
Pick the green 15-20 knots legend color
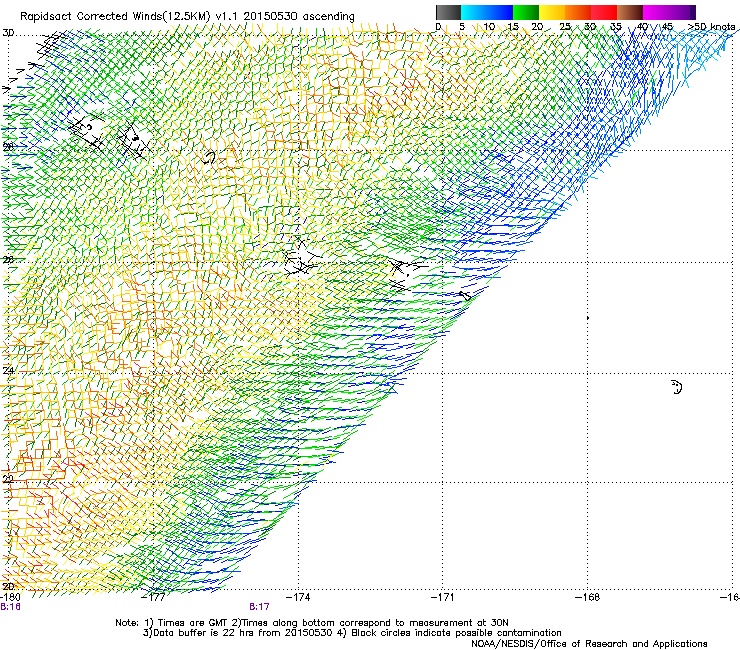pos(526,12)
